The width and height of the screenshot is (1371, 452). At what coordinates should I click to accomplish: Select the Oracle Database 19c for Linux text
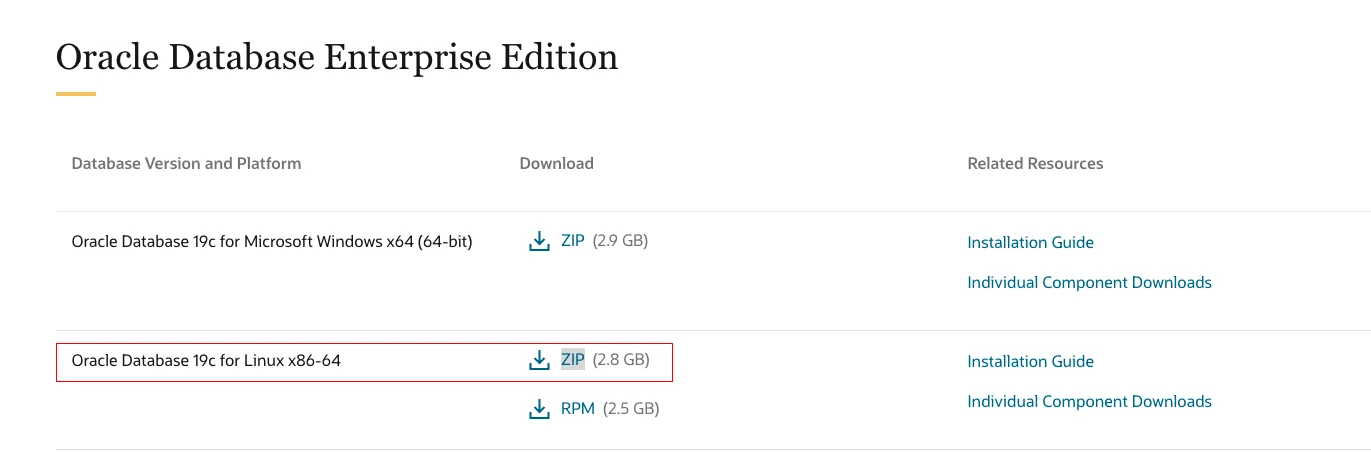pyautogui.click(x=206, y=360)
